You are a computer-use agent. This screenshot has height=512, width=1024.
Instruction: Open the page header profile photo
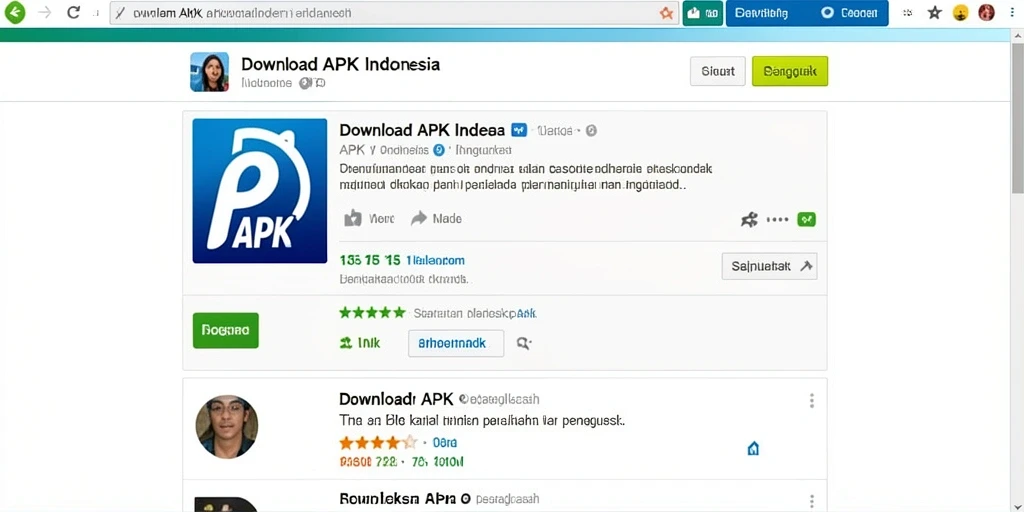coord(209,72)
